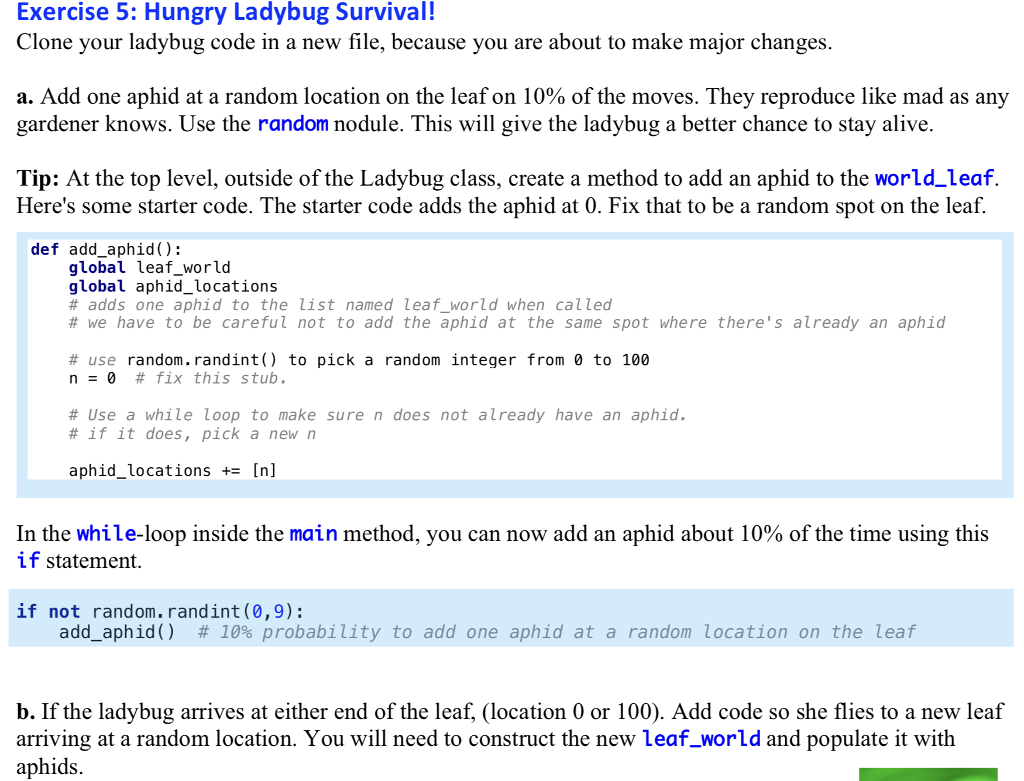Viewport: 1024px width, 781px height.
Task: Select the global aphid_locations declaration
Action: (x=134, y=286)
